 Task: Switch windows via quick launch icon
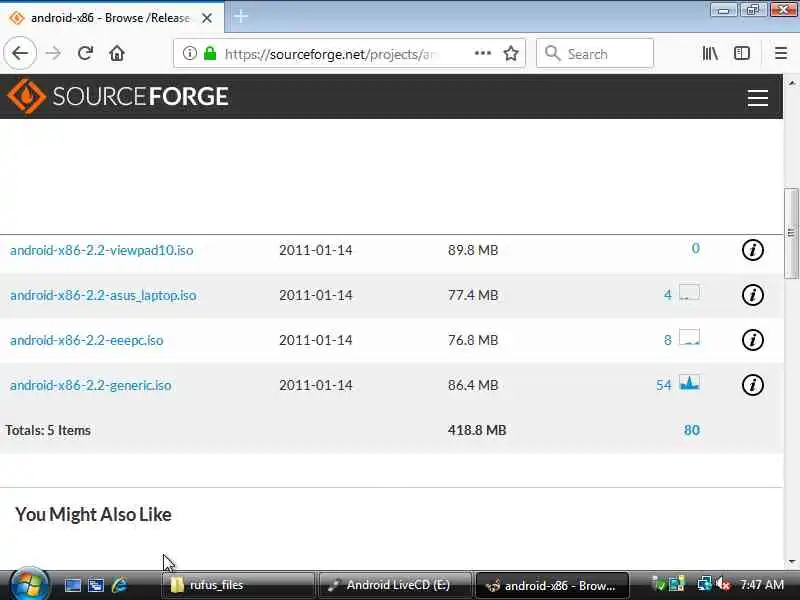coord(96,585)
